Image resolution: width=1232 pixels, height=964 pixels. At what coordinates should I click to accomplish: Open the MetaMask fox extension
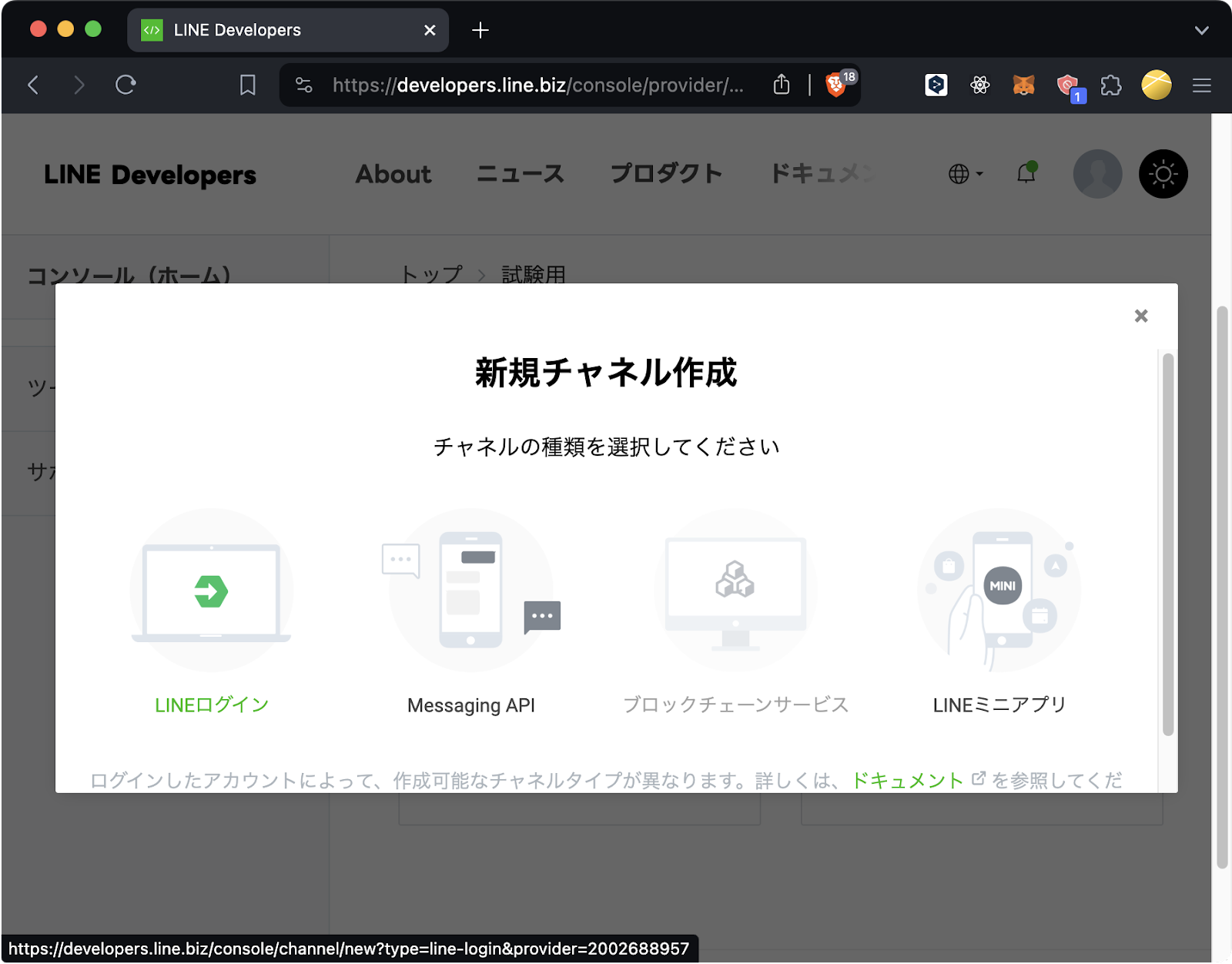point(1023,85)
